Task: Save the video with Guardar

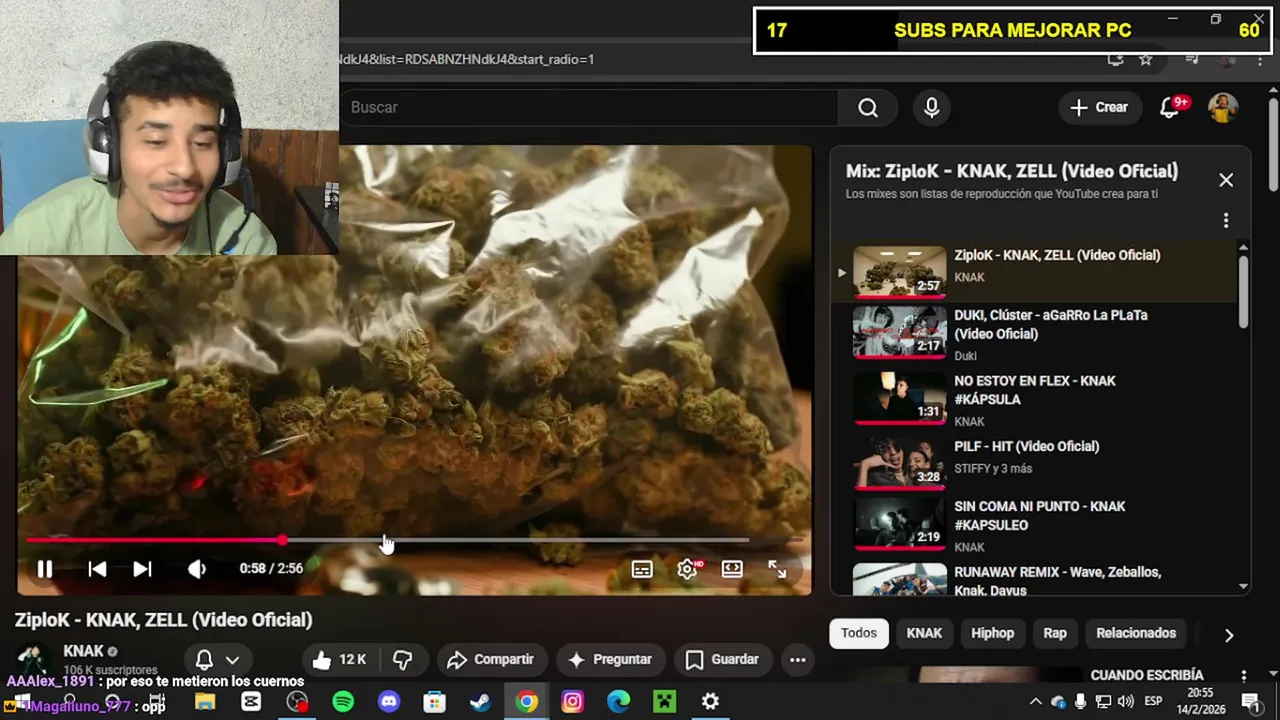Action: click(x=722, y=660)
